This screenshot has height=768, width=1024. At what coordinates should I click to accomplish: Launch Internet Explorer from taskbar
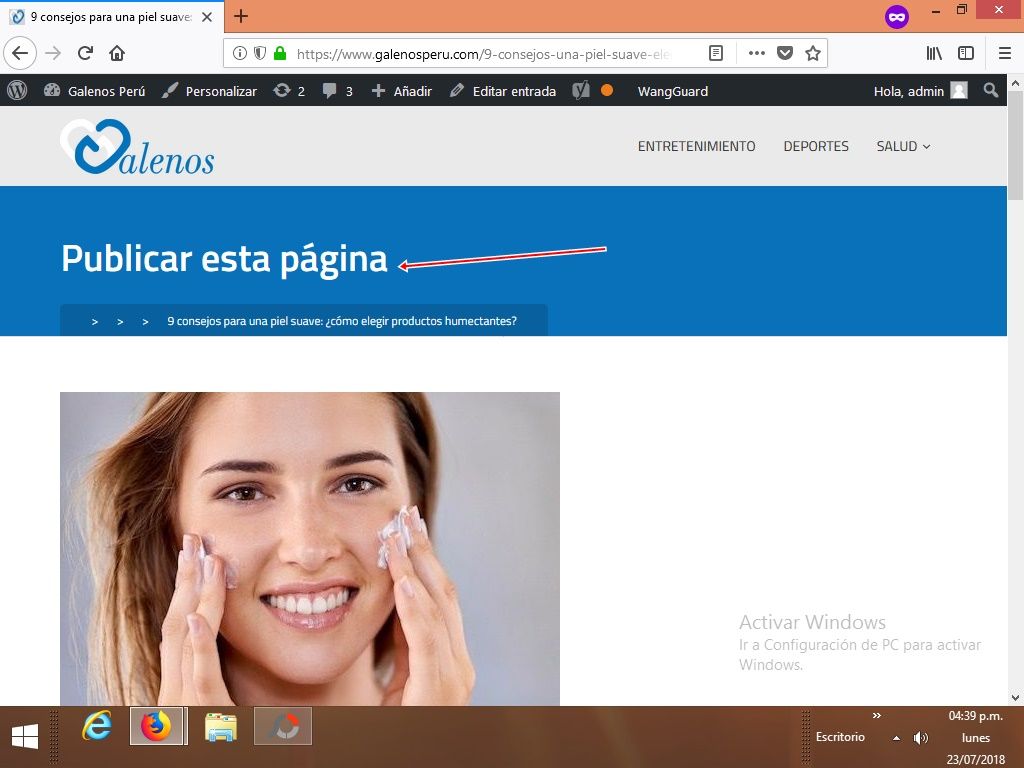[x=97, y=726]
